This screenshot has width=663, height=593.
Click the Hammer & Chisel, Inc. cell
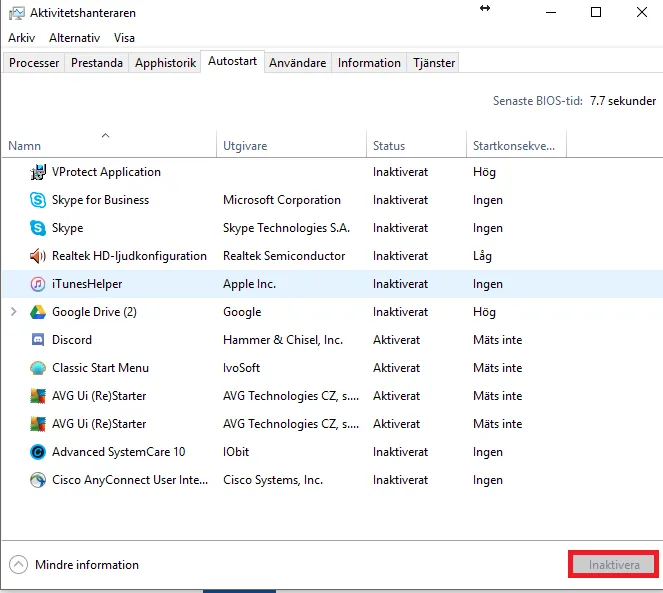tap(283, 340)
